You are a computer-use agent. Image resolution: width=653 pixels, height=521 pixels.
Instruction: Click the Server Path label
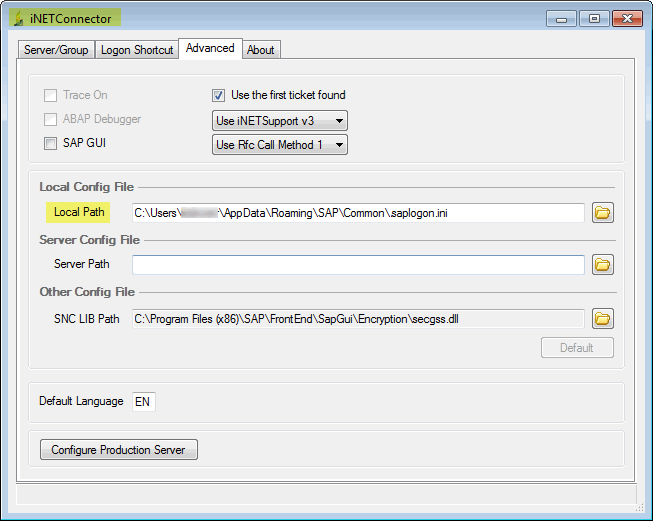[x=82, y=264]
